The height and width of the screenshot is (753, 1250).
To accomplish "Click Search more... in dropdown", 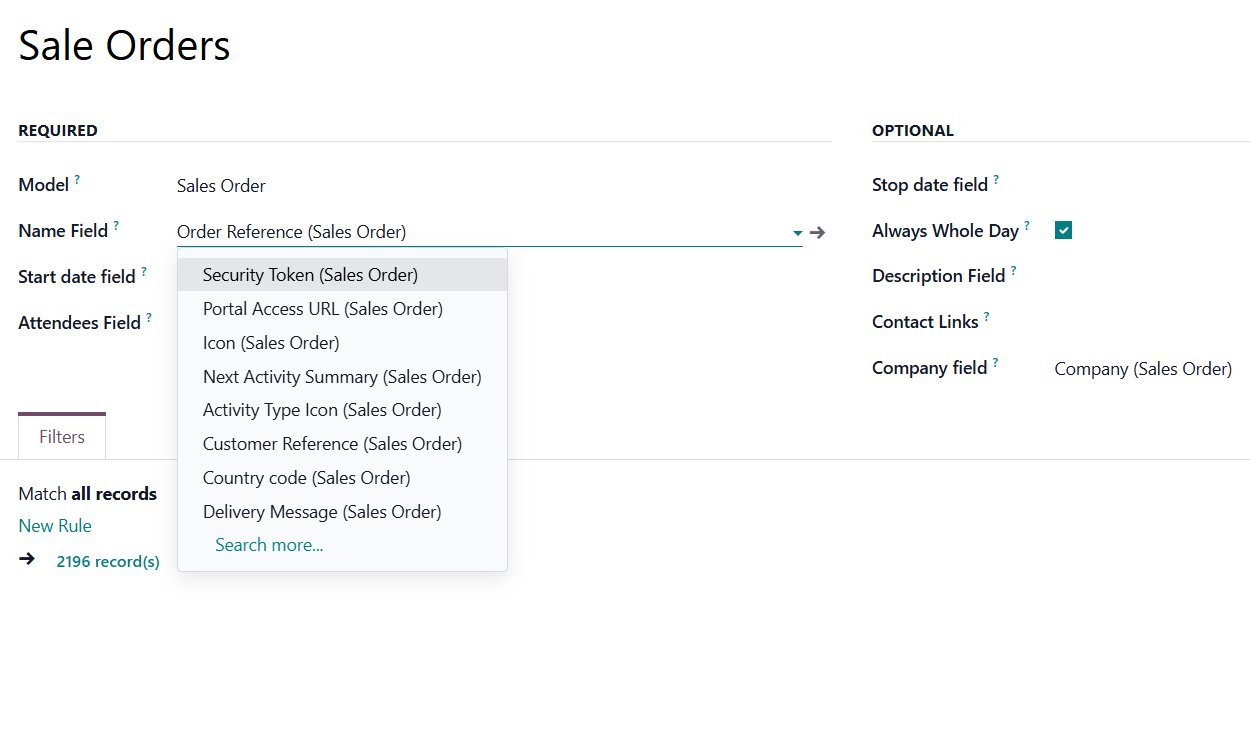I will (269, 545).
